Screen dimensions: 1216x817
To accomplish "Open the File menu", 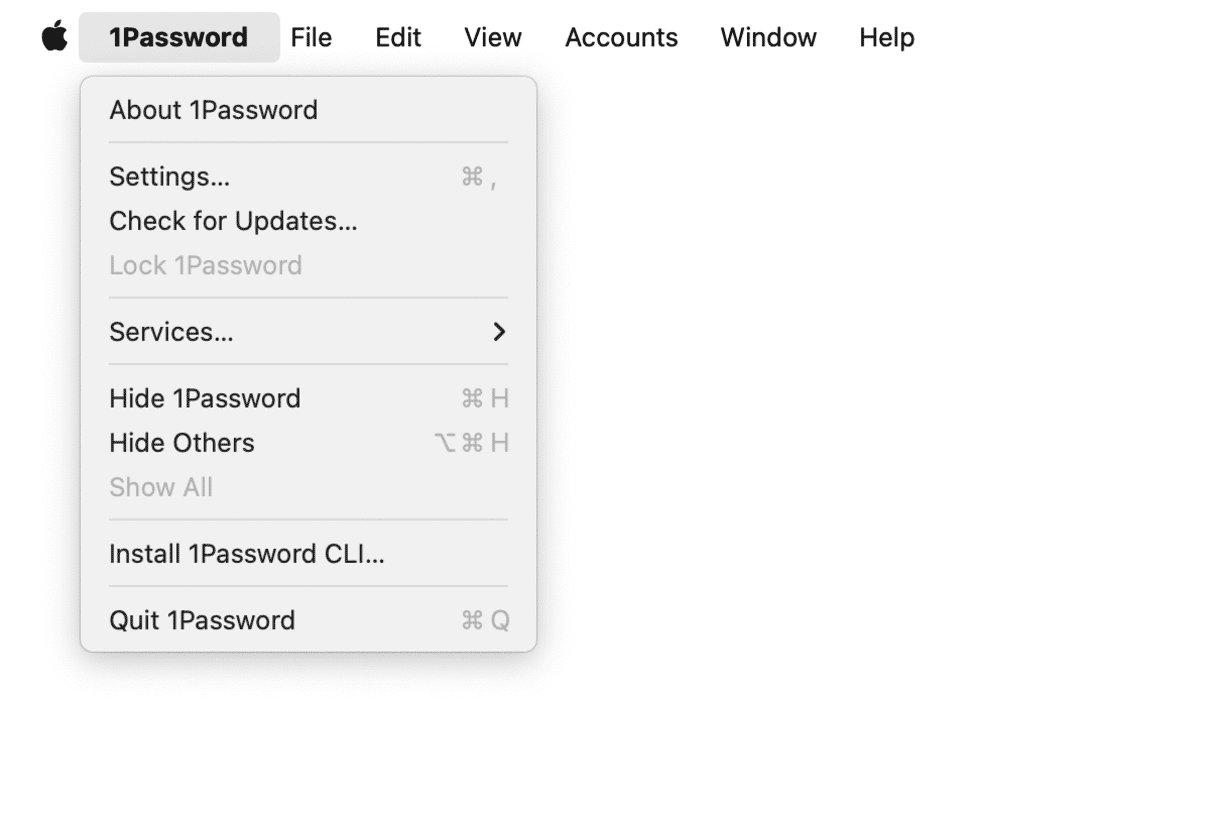I will tap(311, 37).
